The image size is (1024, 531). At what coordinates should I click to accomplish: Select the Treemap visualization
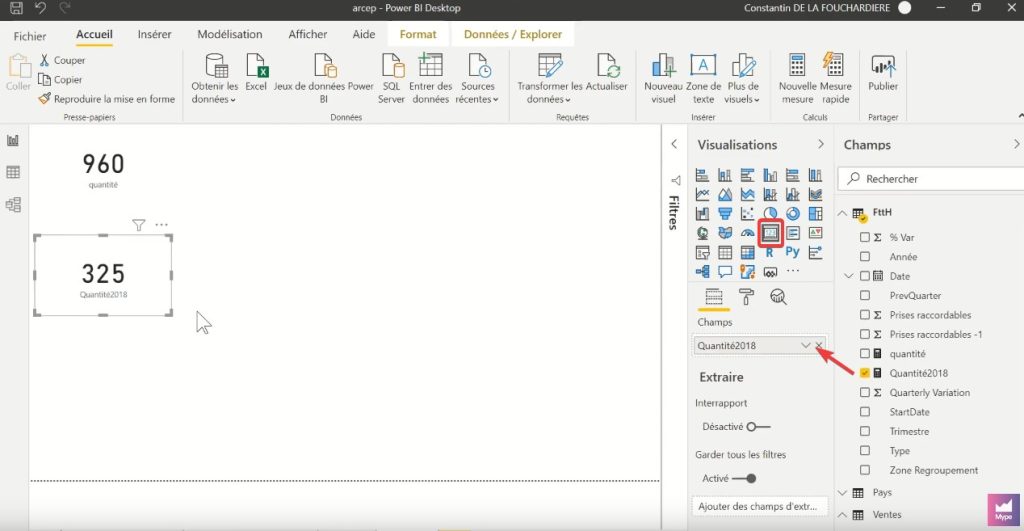pos(816,214)
